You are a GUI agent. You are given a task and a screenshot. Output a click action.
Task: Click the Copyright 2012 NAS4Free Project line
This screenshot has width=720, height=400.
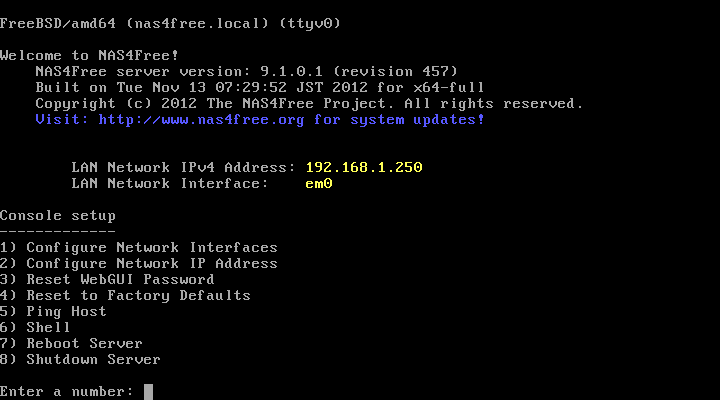click(x=309, y=104)
